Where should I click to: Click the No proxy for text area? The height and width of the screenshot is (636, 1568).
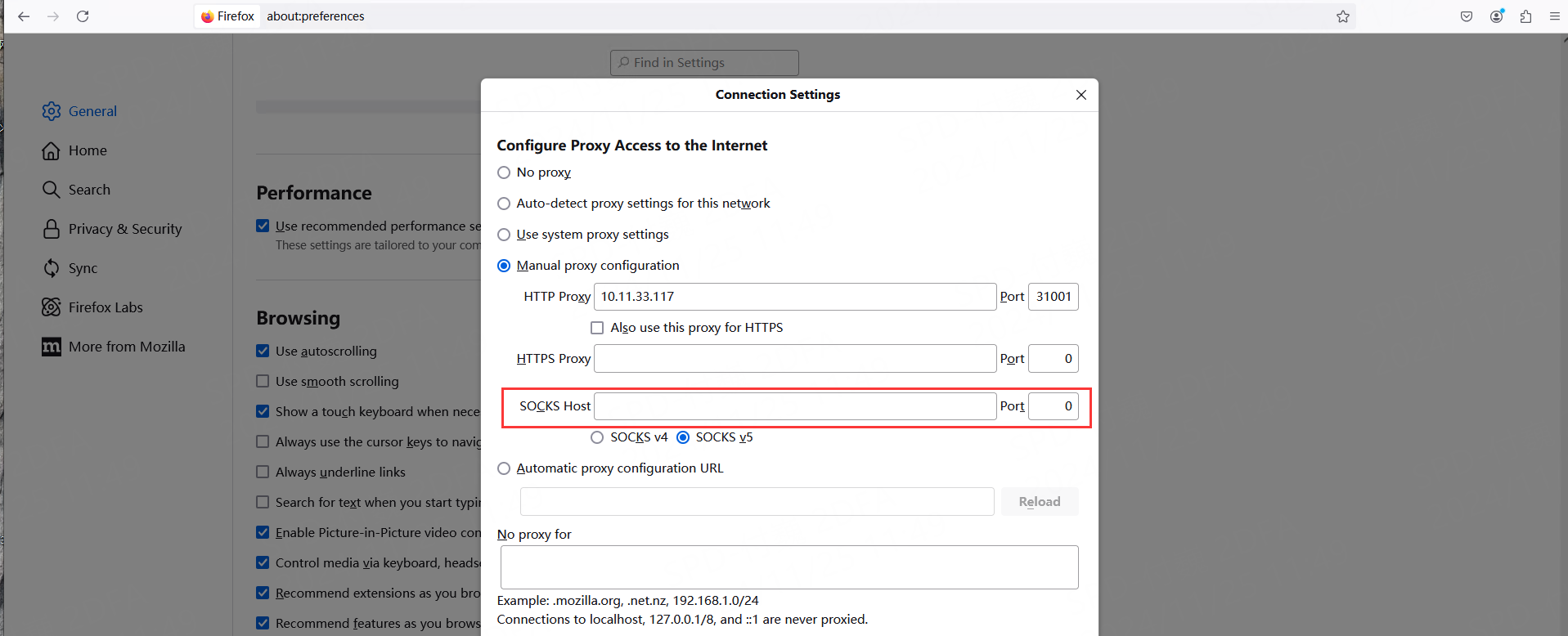click(788, 567)
